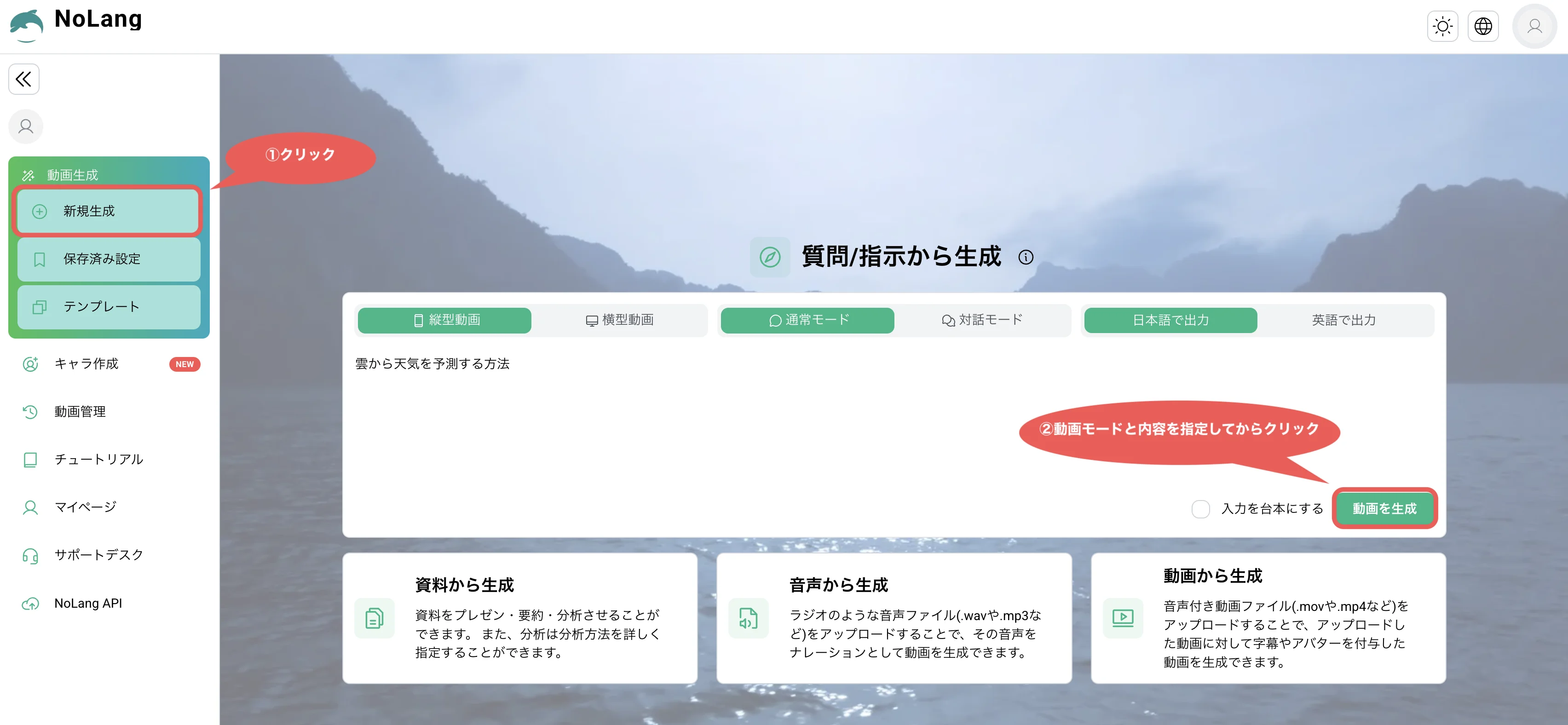The height and width of the screenshot is (725, 1568).
Task: Click the audio file icon in 音声から生成
Action: pyautogui.click(x=748, y=618)
